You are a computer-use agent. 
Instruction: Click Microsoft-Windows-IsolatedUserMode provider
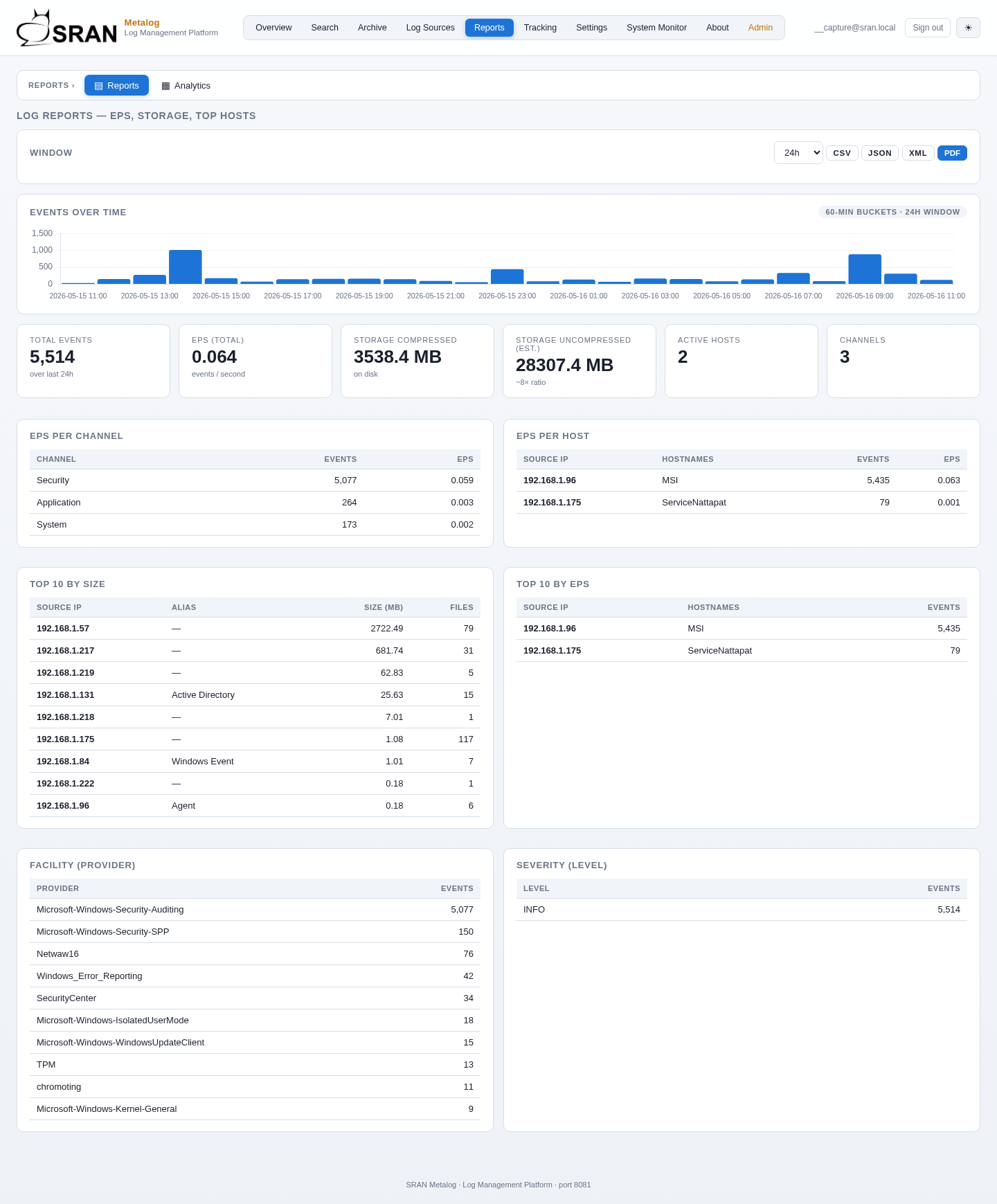[113, 1021]
